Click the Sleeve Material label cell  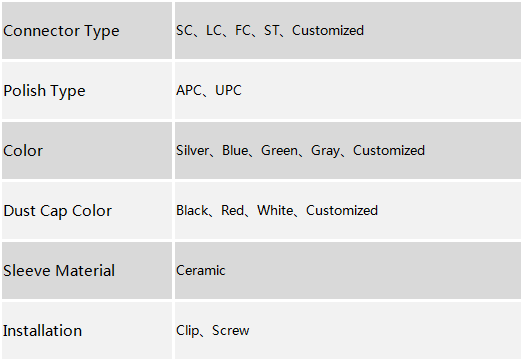tap(87, 270)
